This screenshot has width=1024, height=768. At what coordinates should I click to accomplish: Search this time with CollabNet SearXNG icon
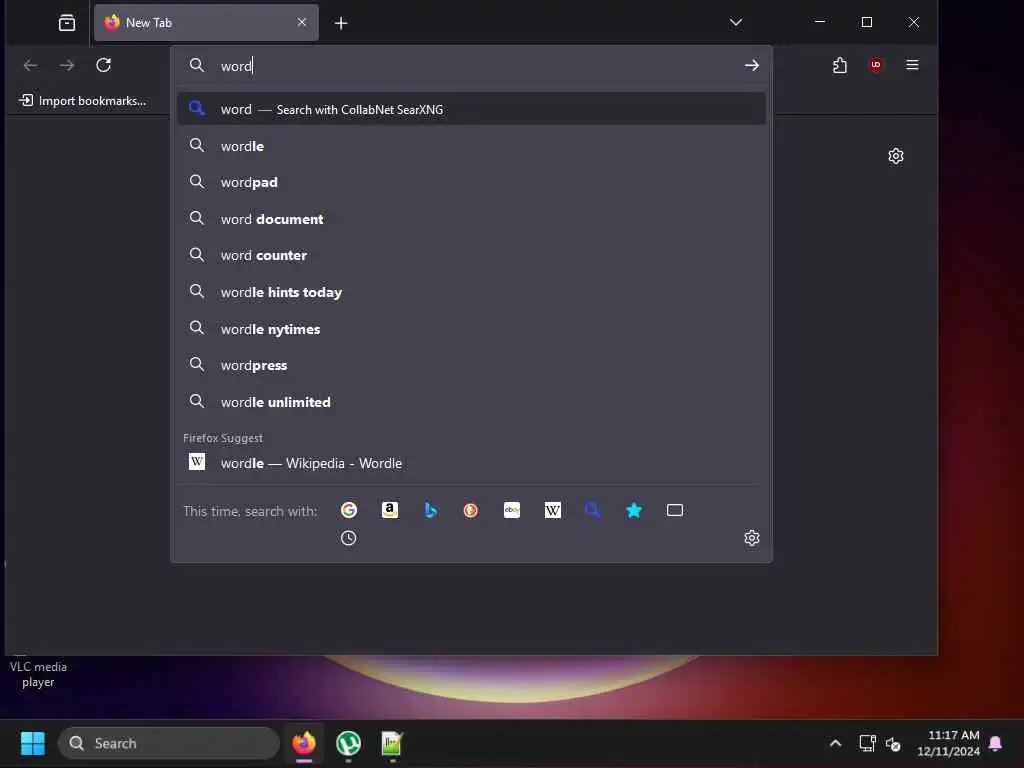point(593,510)
